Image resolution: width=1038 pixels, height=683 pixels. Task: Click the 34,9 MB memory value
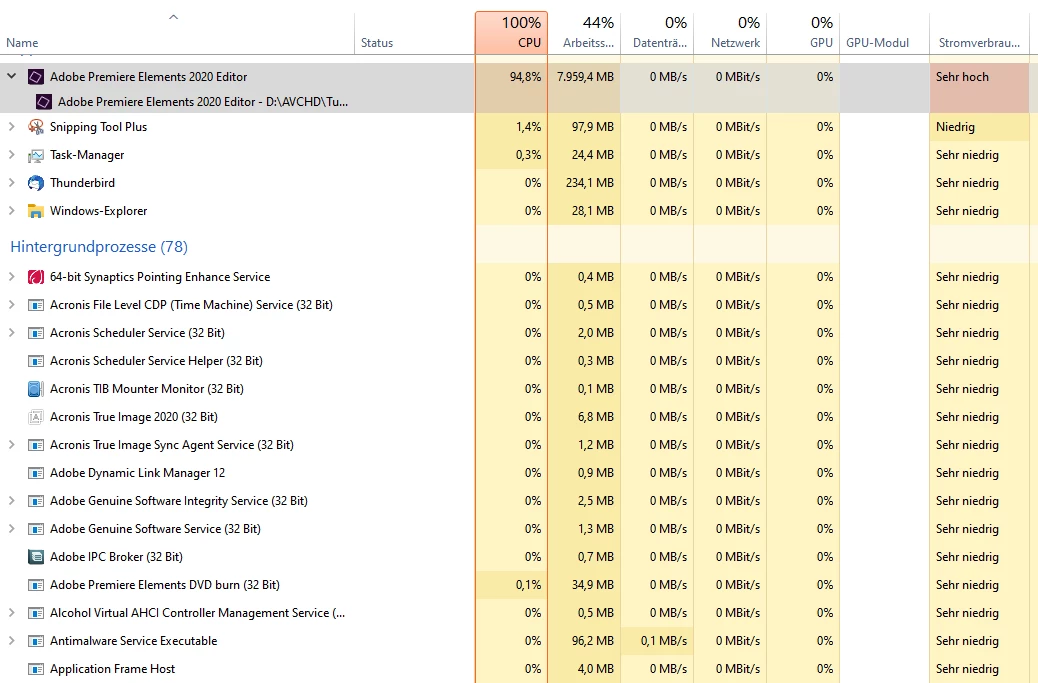pyautogui.click(x=593, y=584)
